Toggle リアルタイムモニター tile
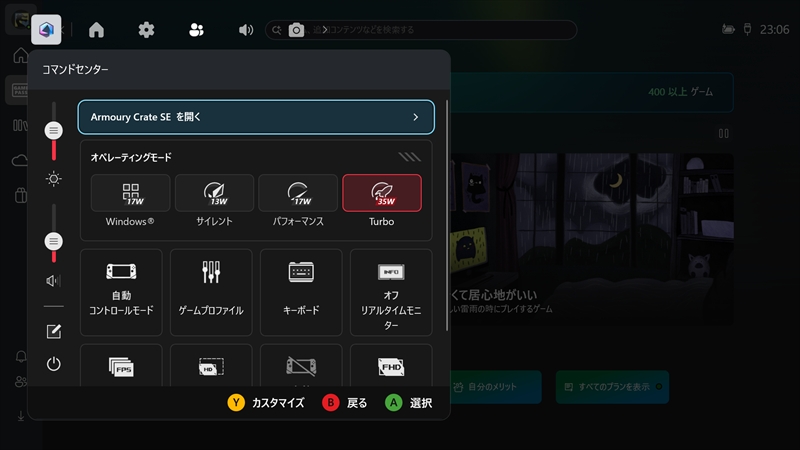The image size is (800, 450). (x=391, y=290)
